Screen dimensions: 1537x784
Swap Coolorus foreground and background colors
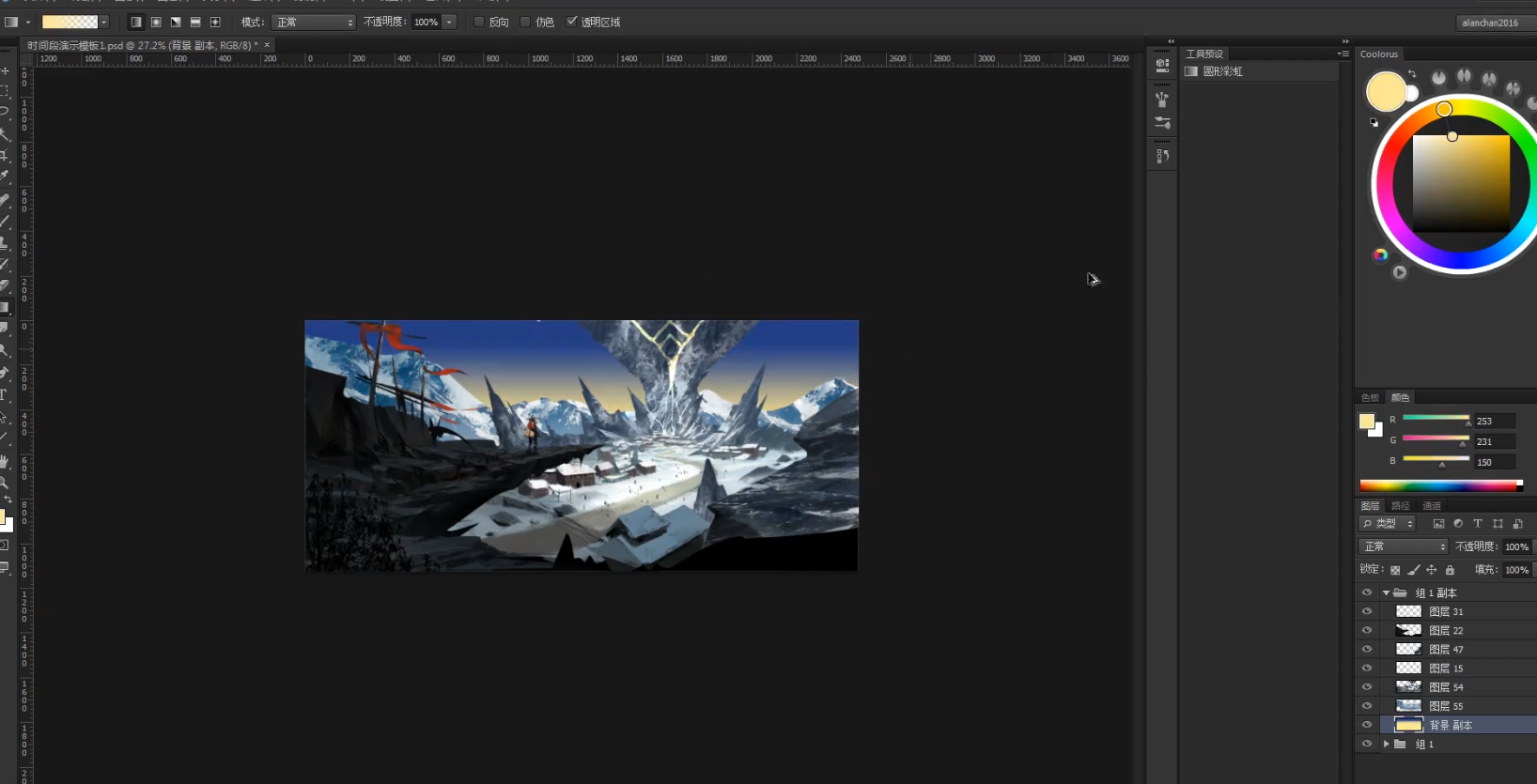coord(1412,74)
